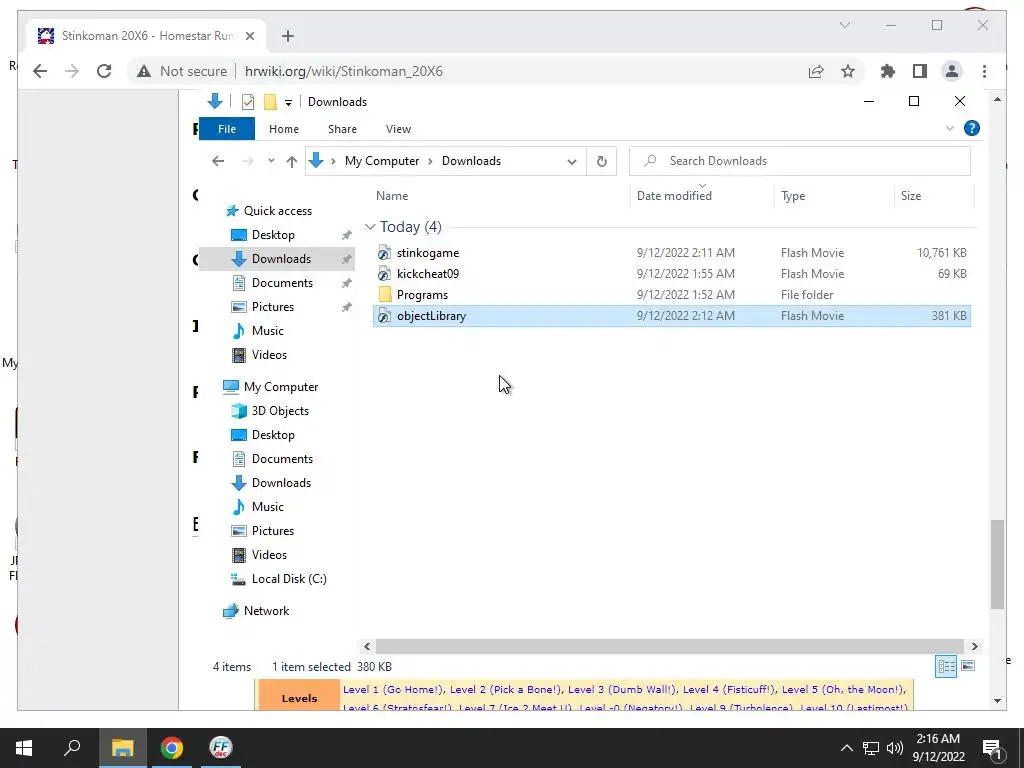The height and width of the screenshot is (768, 1024).
Task: Reload the Chrome page
Action: click(x=104, y=71)
